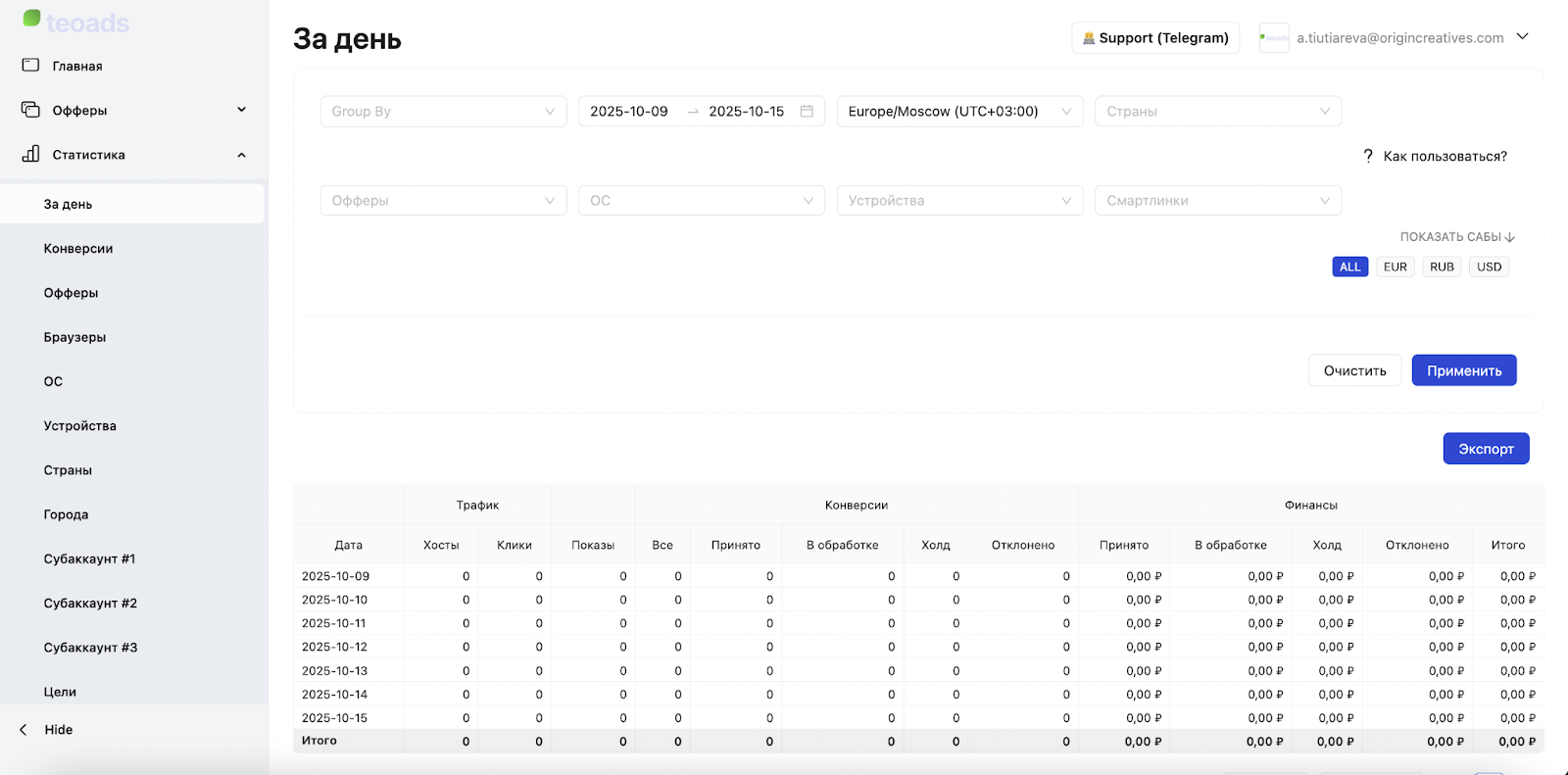The height and width of the screenshot is (775, 1568).
Task: Click the Главная home icon
Action: coord(30,66)
